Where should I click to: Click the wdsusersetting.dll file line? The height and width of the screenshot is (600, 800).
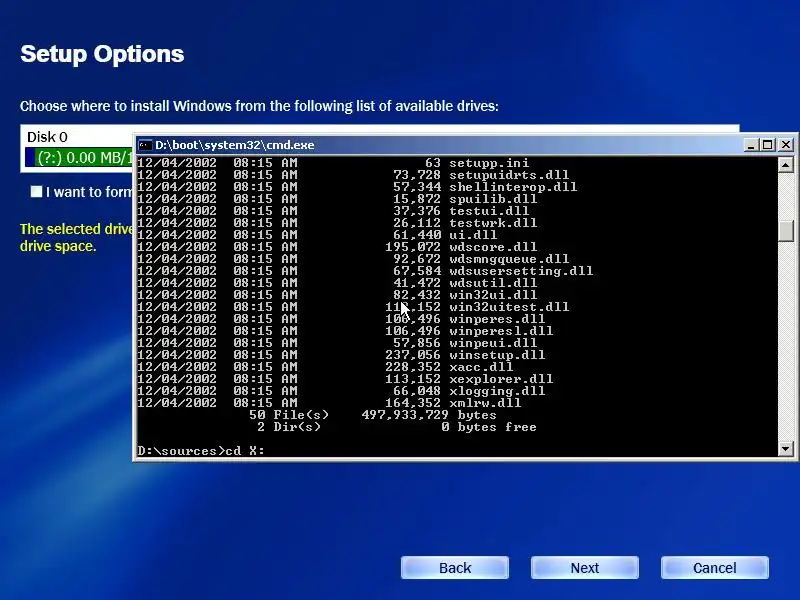[365, 271]
